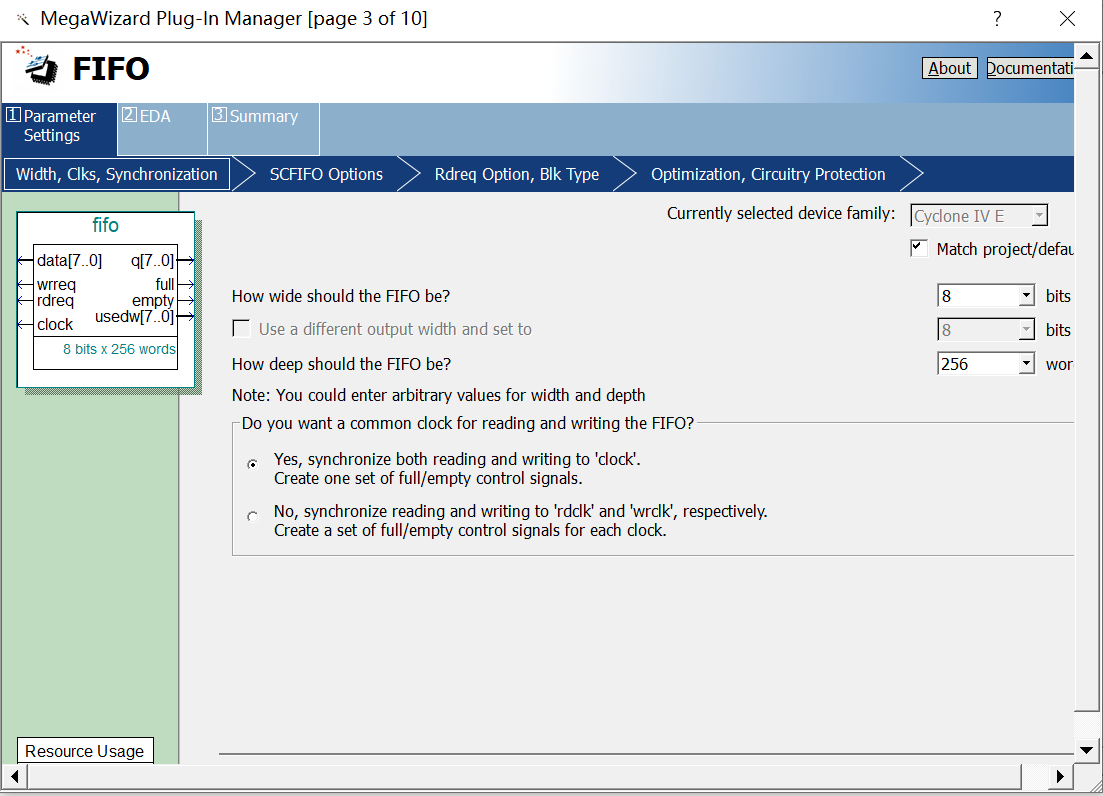Go to SCFIFO Options step

tap(326, 174)
